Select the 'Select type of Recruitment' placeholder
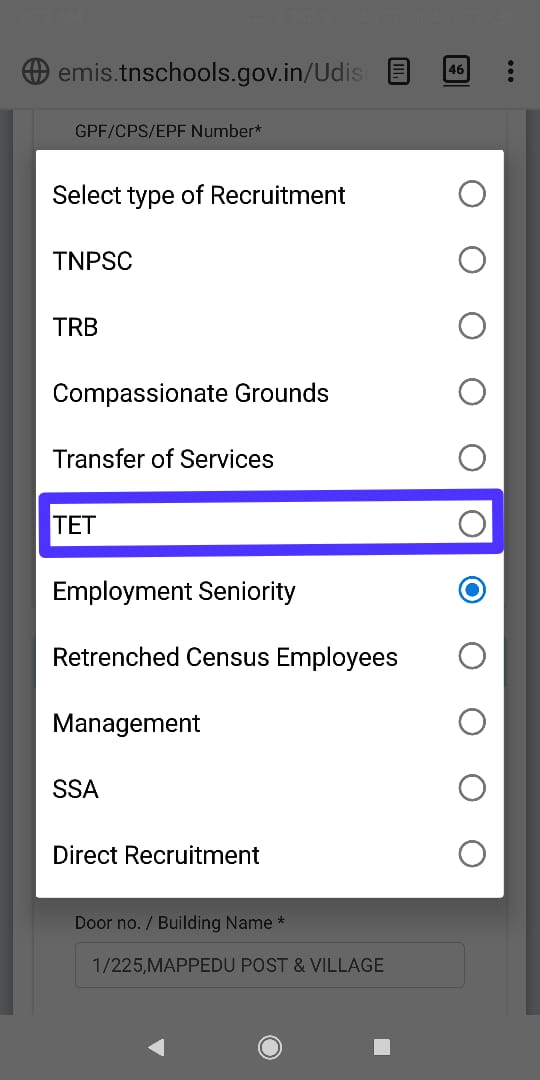The image size is (540, 1080). [x=269, y=195]
